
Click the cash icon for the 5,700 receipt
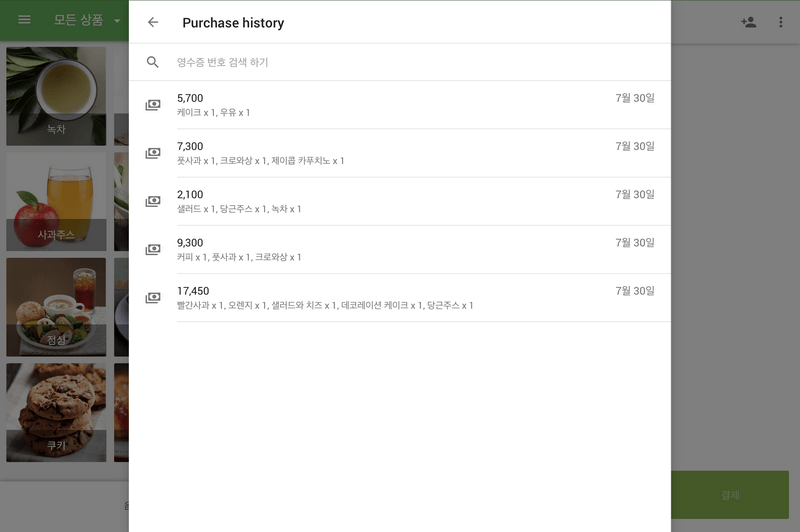tap(153, 105)
